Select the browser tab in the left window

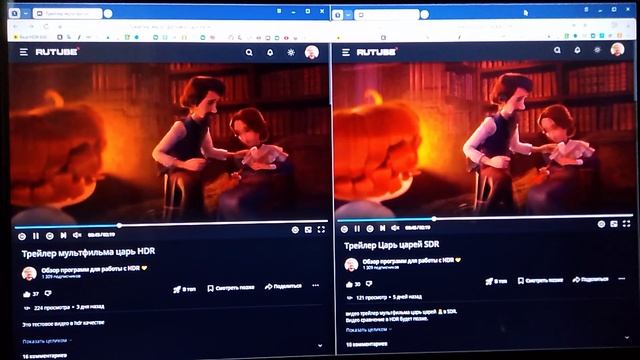coord(67,13)
